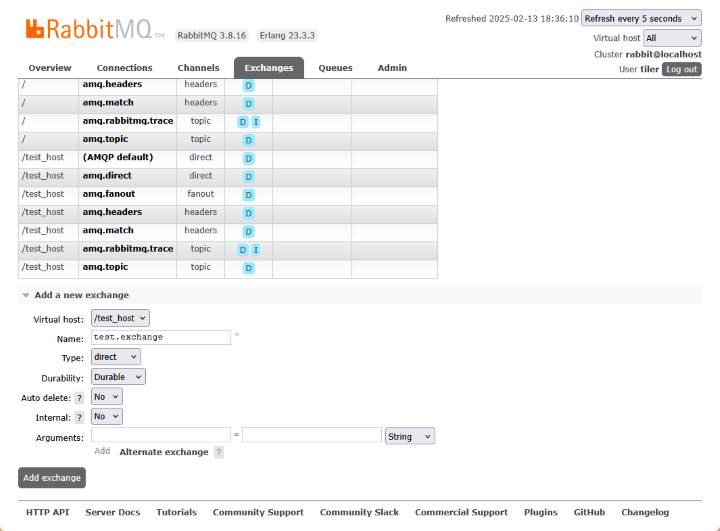Open the Community Slack footer link

pos(359,512)
